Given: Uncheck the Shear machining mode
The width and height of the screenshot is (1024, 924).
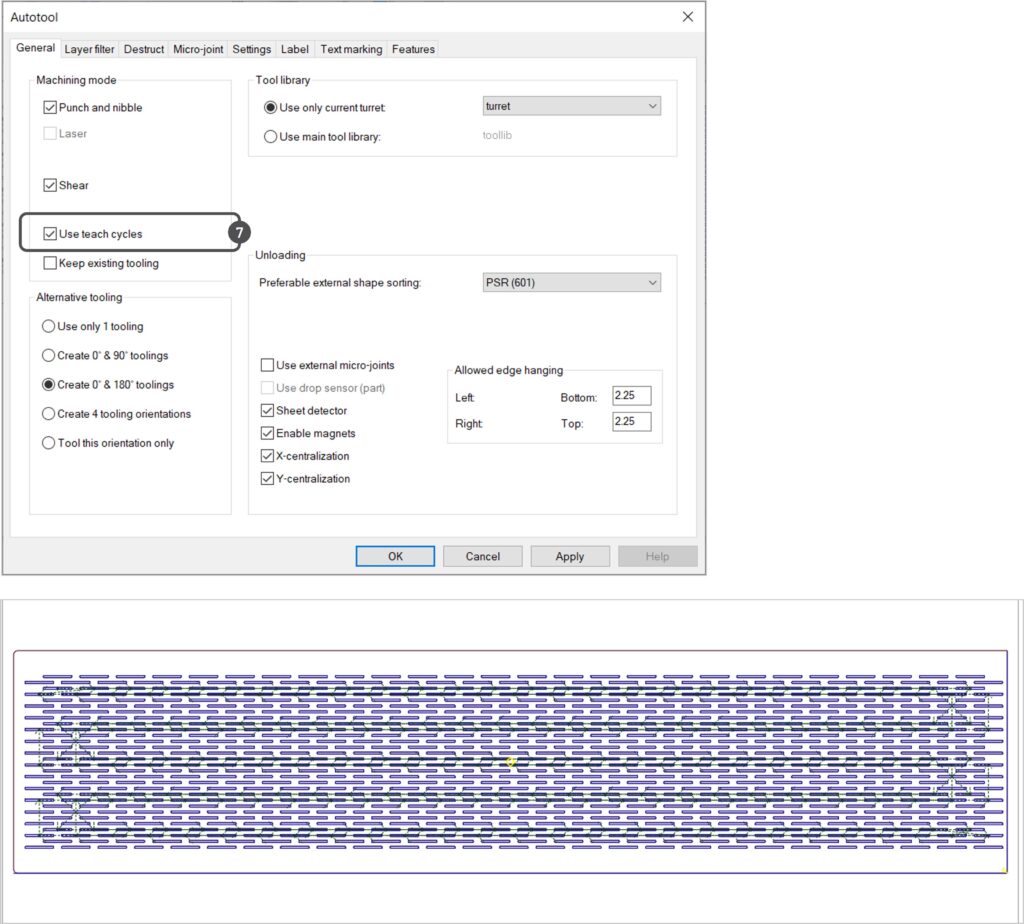Looking at the screenshot, I should coord(50,185).
